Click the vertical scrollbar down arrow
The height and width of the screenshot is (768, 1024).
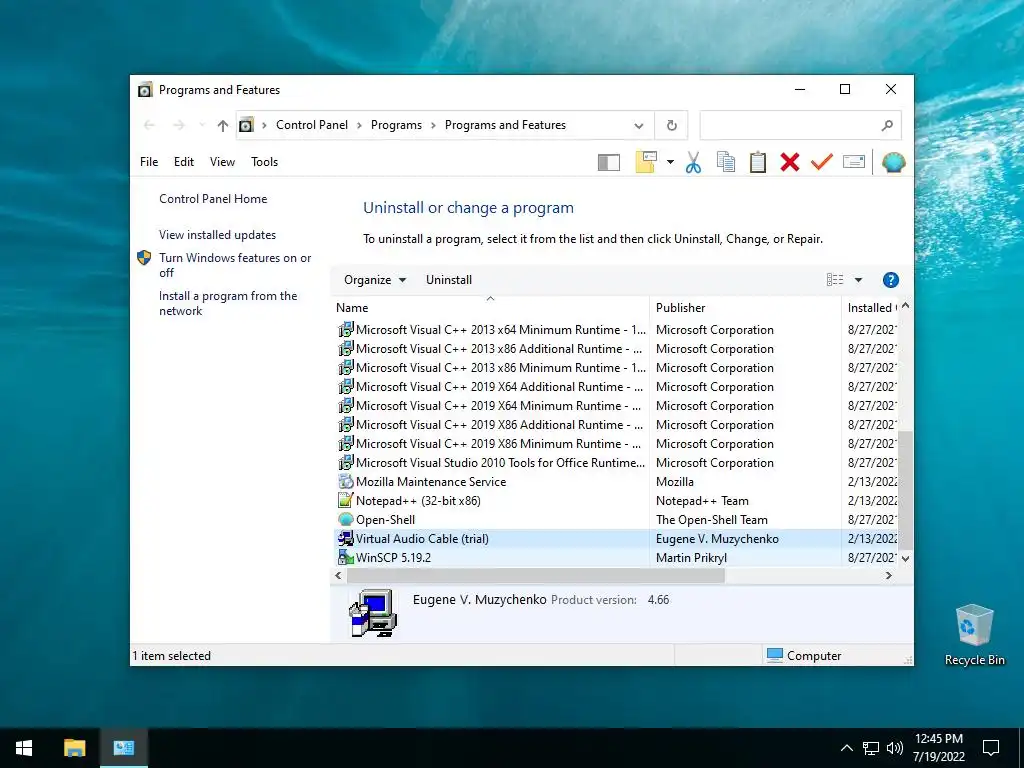(905, 559)
